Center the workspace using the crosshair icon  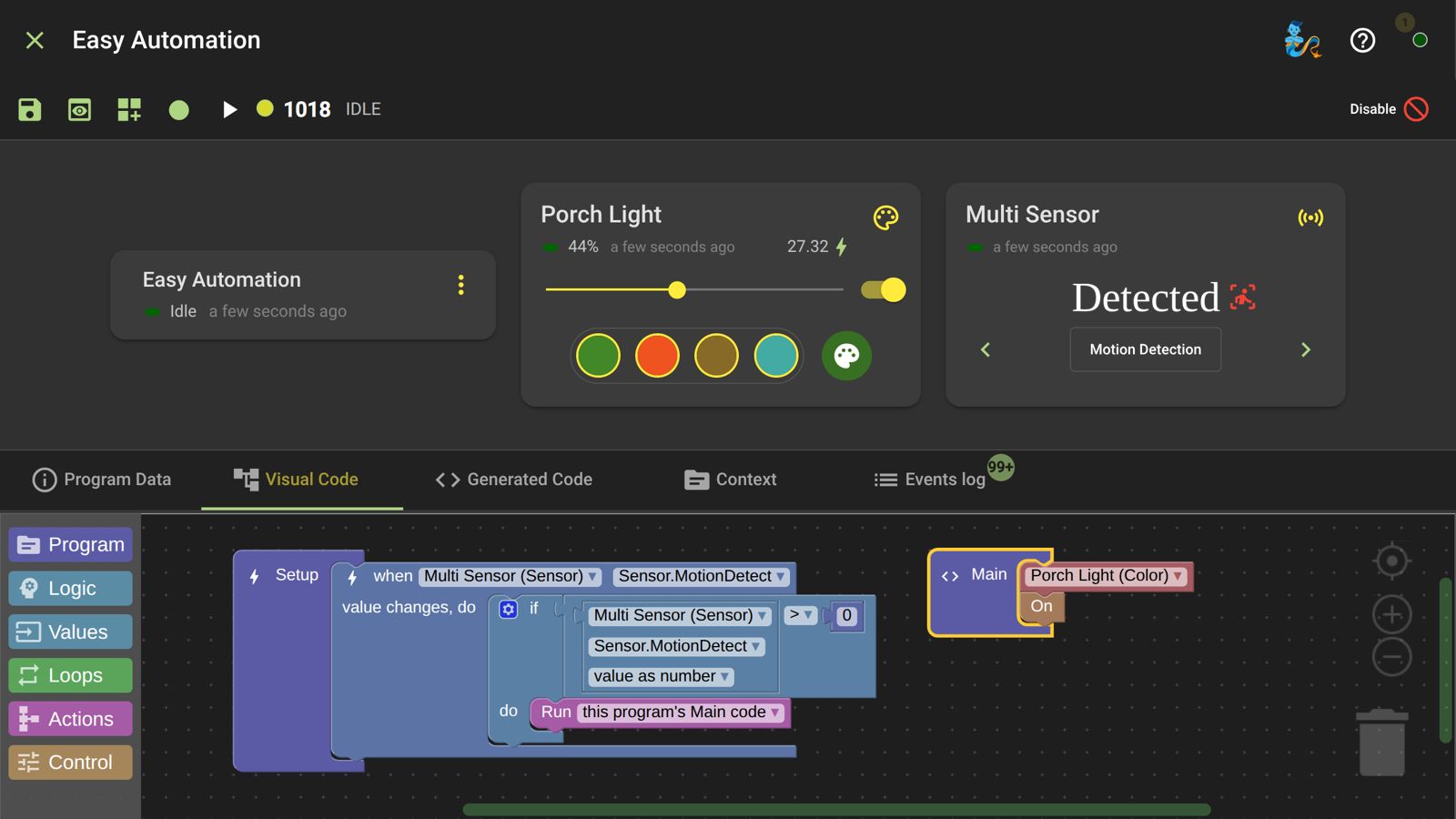pyautogui.click(x=1391, y=561)
